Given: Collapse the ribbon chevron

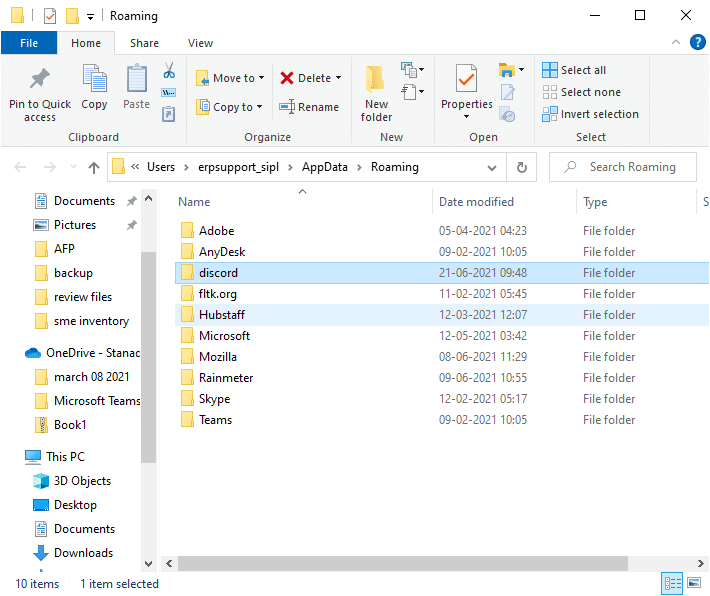Looking at the screenshot, I should tap(676, 43).
